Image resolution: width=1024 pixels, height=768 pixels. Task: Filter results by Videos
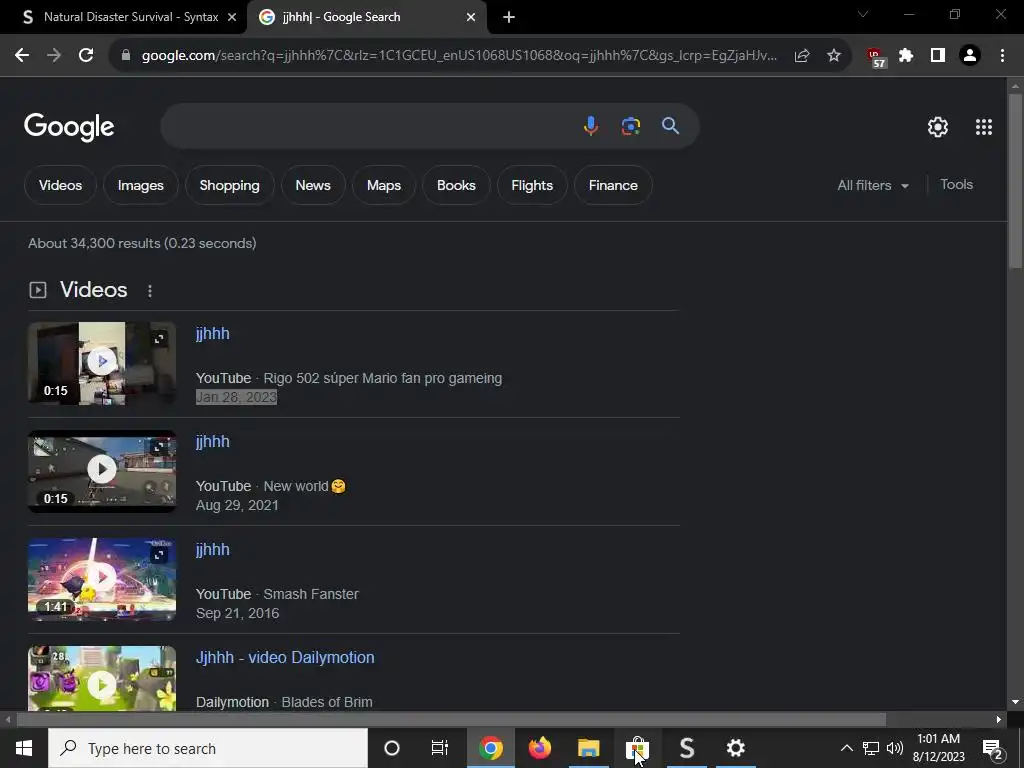pos(60,185)
